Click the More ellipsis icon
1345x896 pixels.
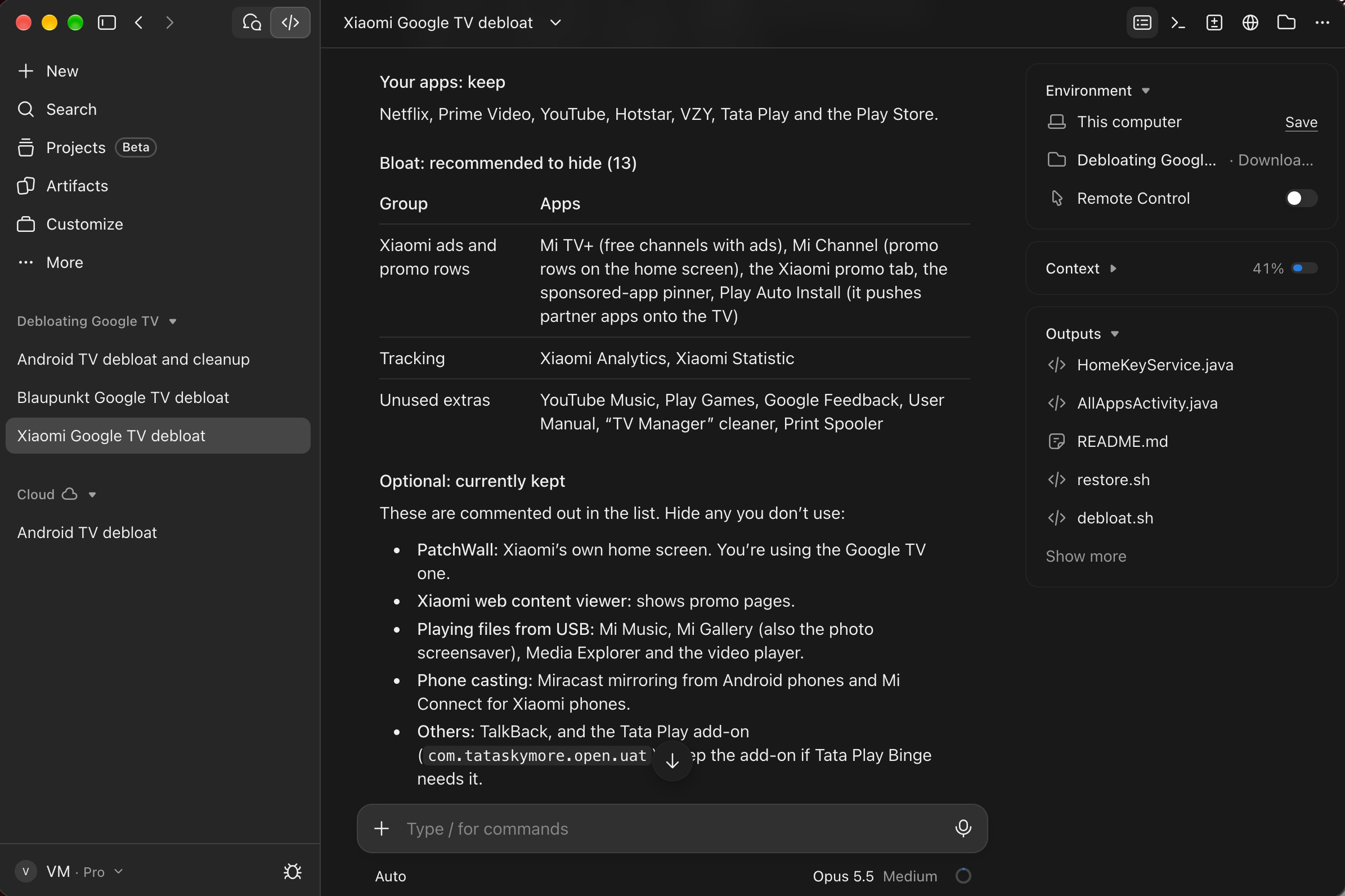tap(26, 262)
